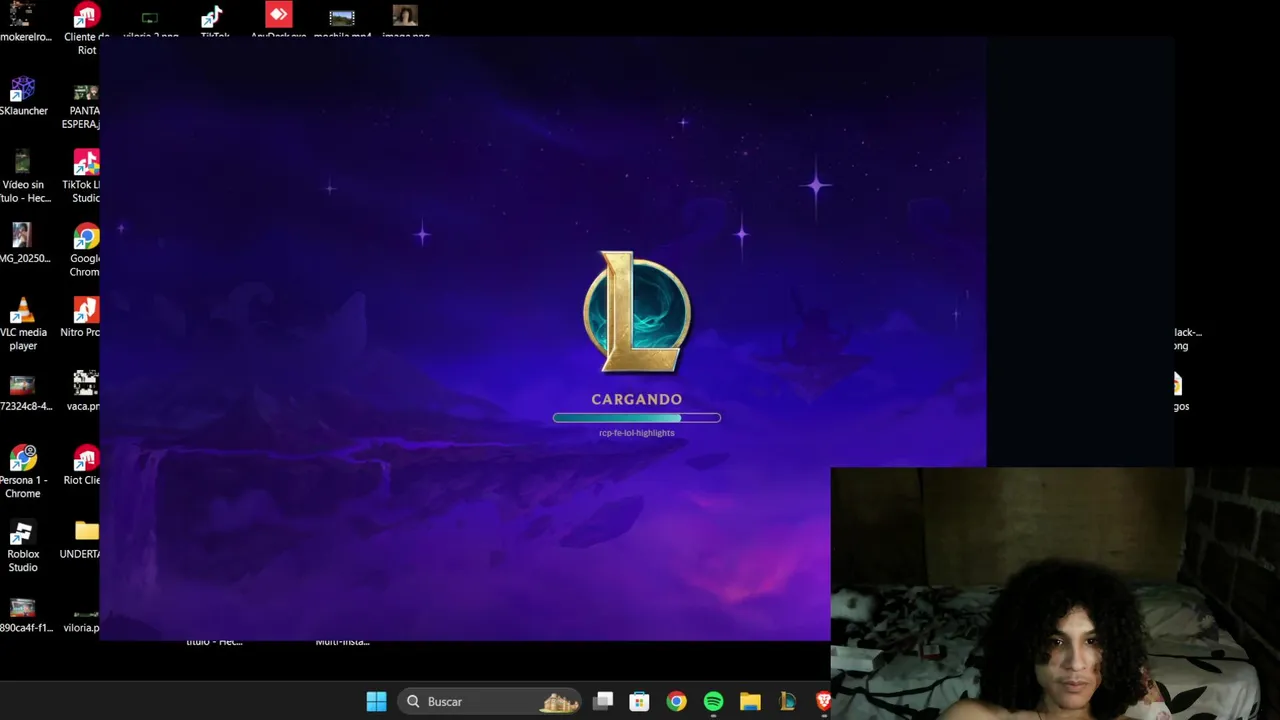Click the rcp-fe-lol-highlights loading status text
Image resolution: width=1280 pixels, height=720 pixels.
point(637,433)
